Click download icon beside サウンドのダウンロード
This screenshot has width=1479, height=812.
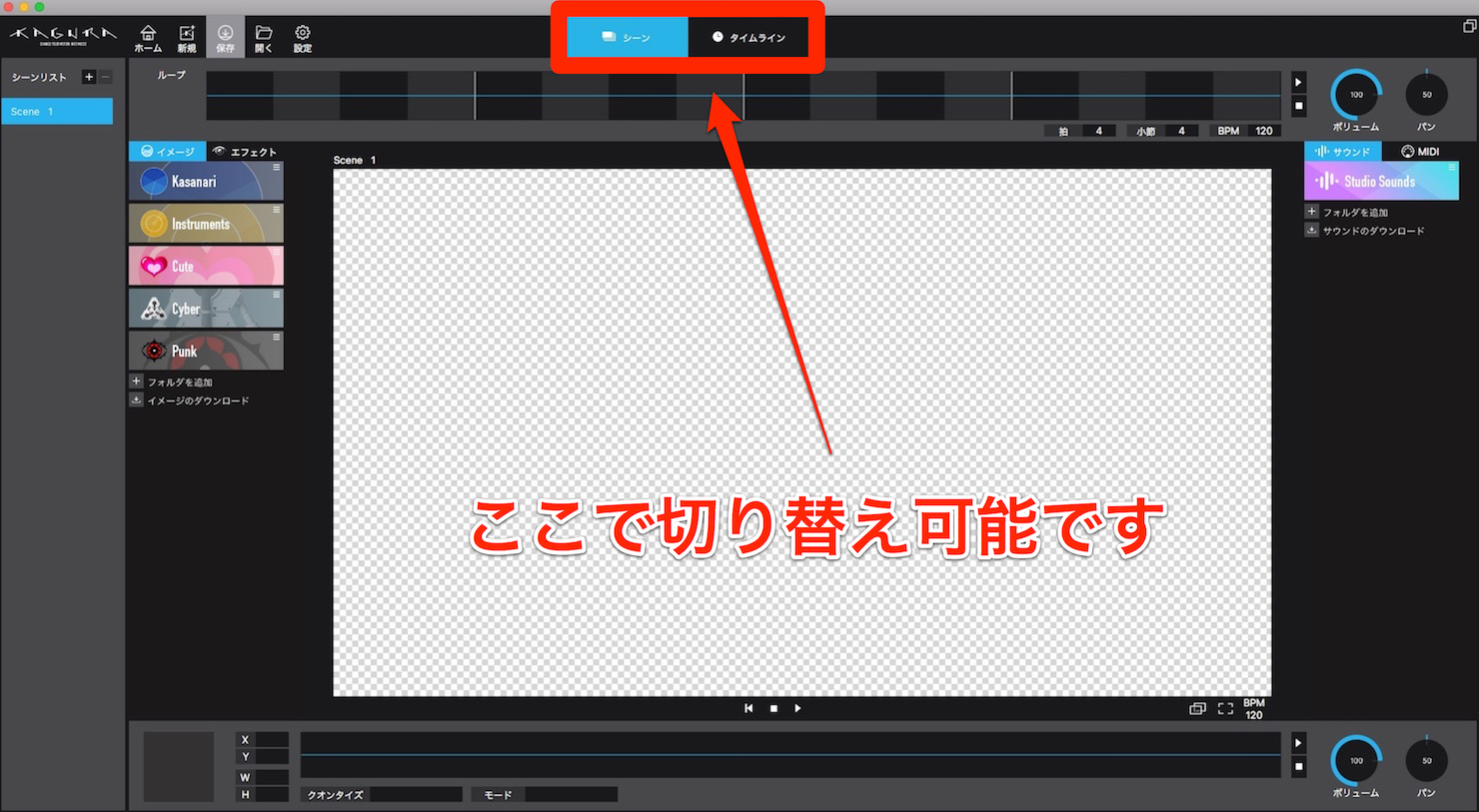click(x=1312, y=230)
